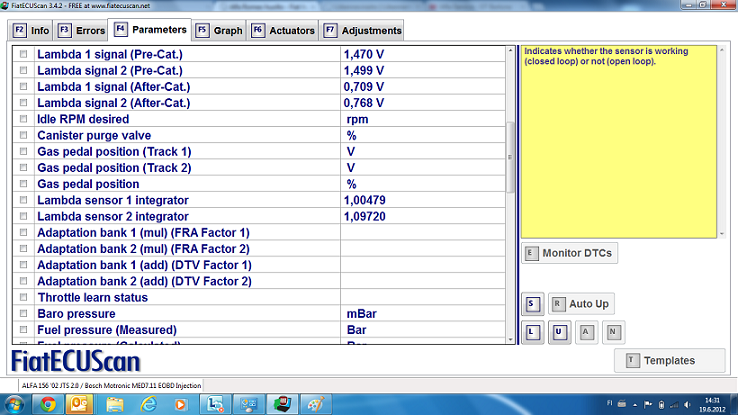Select Throttle learn status label
The image size is (738, 415).
(x=93, y=298)
